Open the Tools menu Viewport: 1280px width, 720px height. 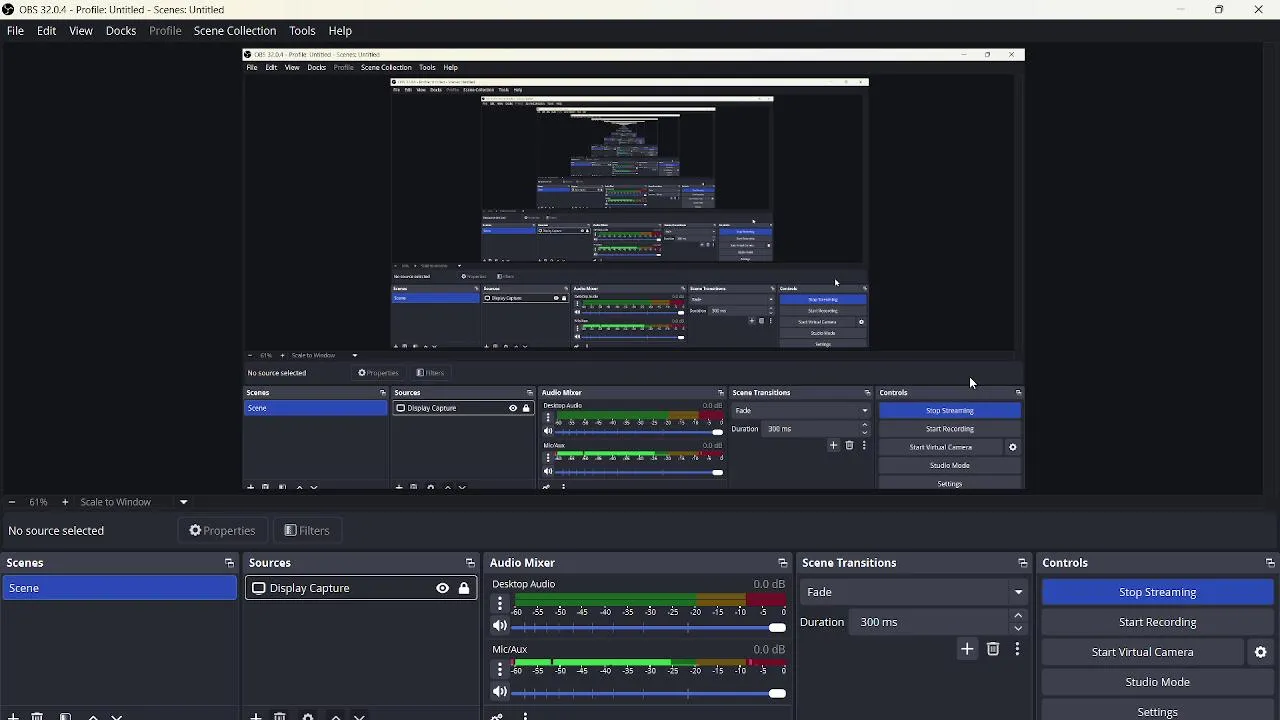(x=302, y=31)
